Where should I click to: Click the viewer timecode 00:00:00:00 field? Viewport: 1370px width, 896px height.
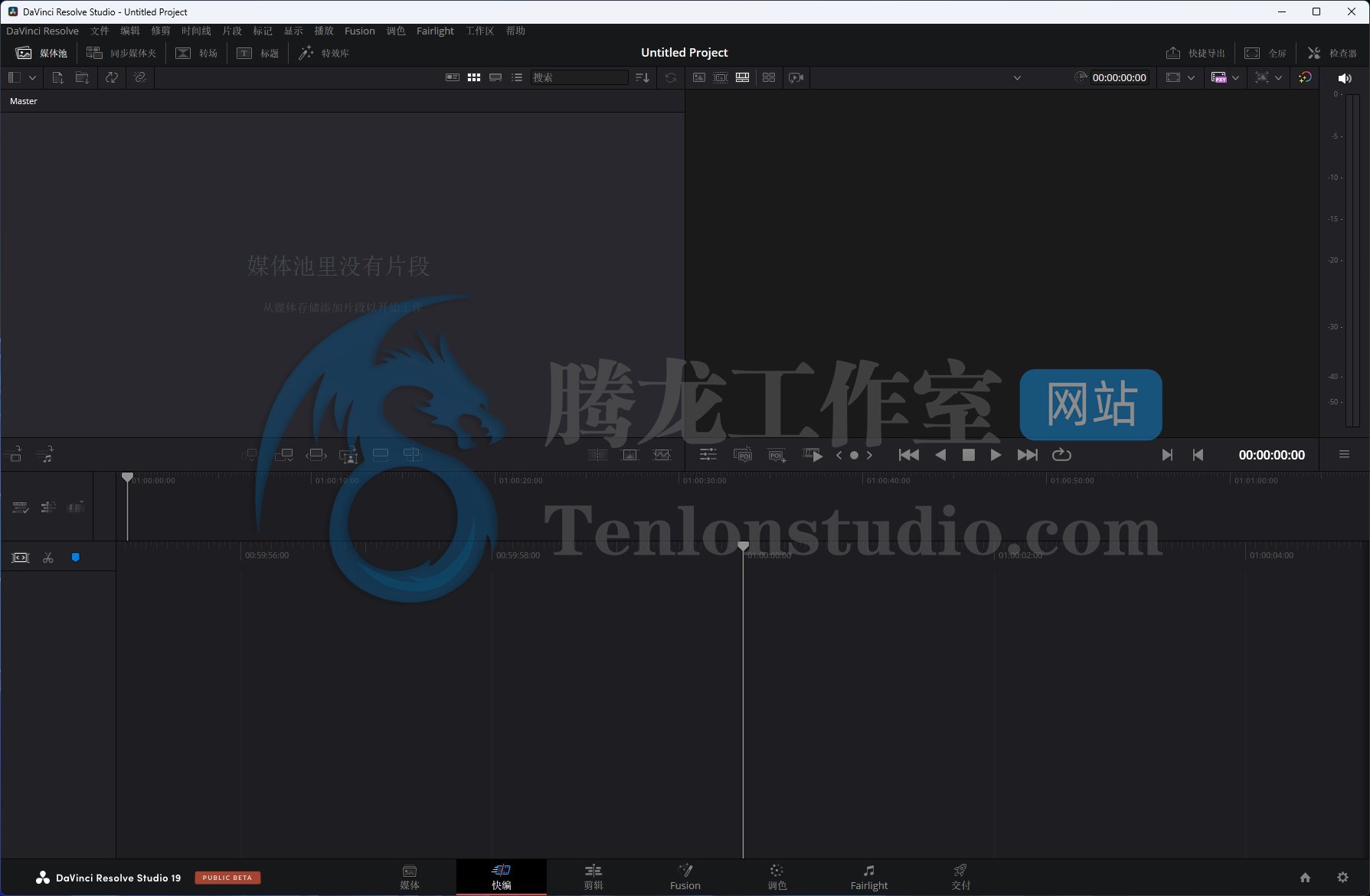(1119, 77)
